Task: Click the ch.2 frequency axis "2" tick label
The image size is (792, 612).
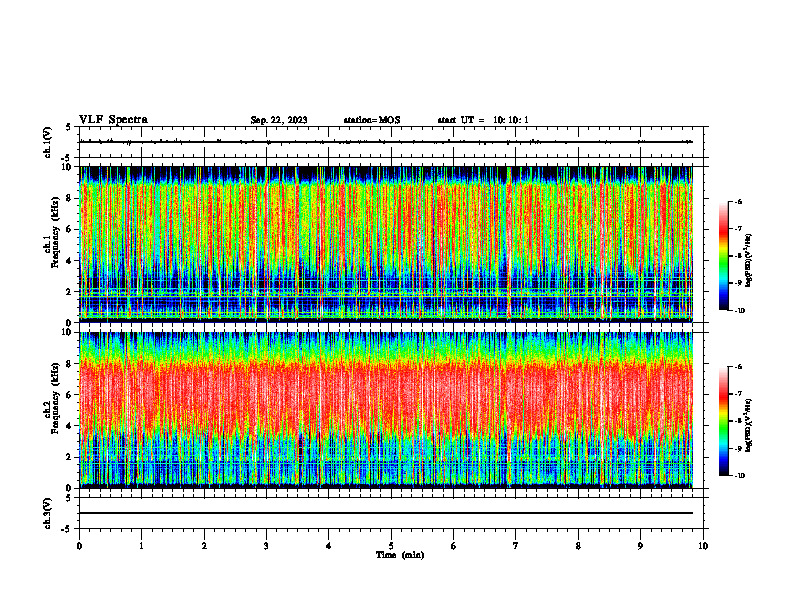Action: 68,457
